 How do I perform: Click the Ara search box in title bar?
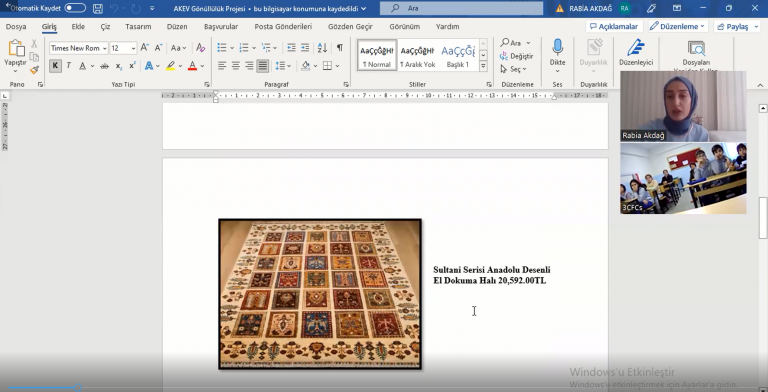(x=461, y=8)
